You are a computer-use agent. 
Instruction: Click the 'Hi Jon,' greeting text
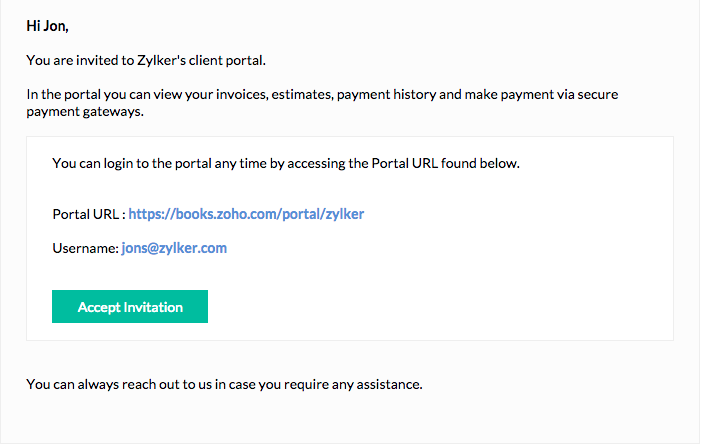[47, 26]
